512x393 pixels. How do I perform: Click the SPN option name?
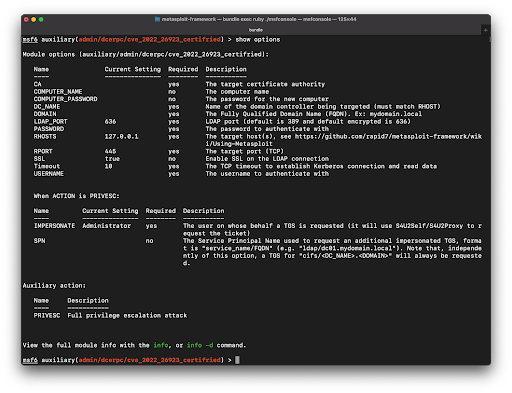(x=39, y=241)
